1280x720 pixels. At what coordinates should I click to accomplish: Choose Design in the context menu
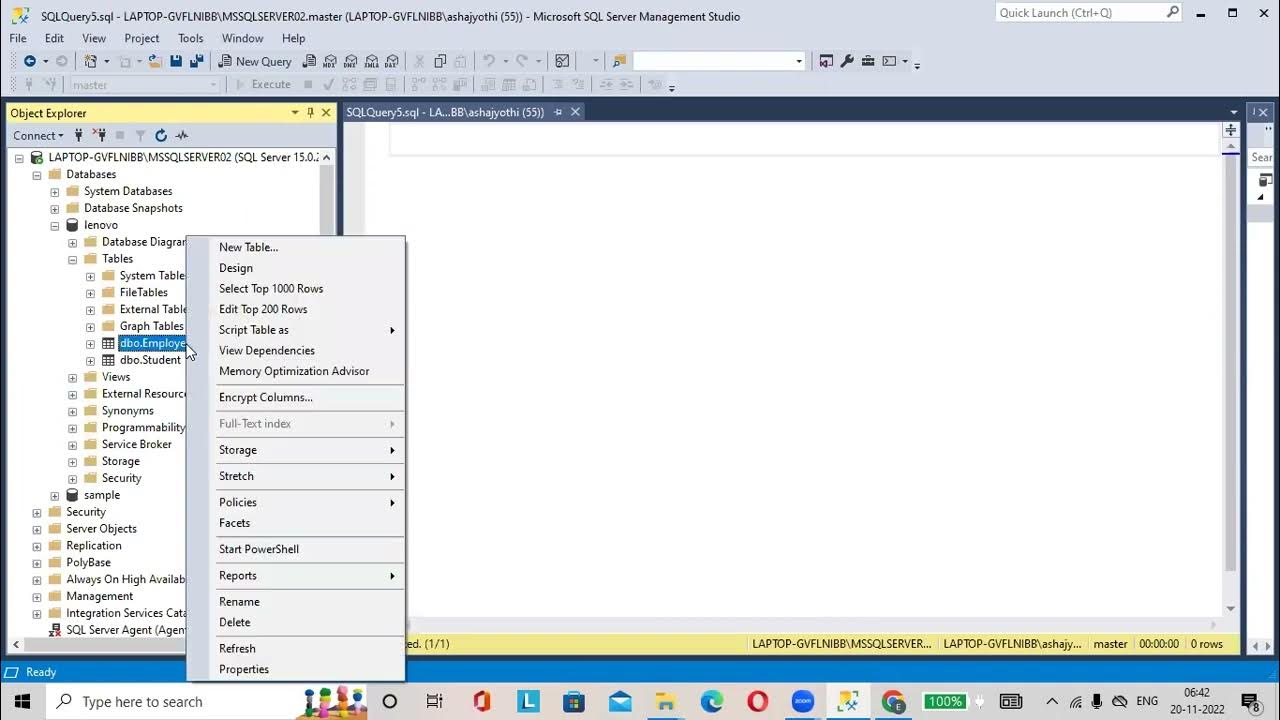coord(295,268)
